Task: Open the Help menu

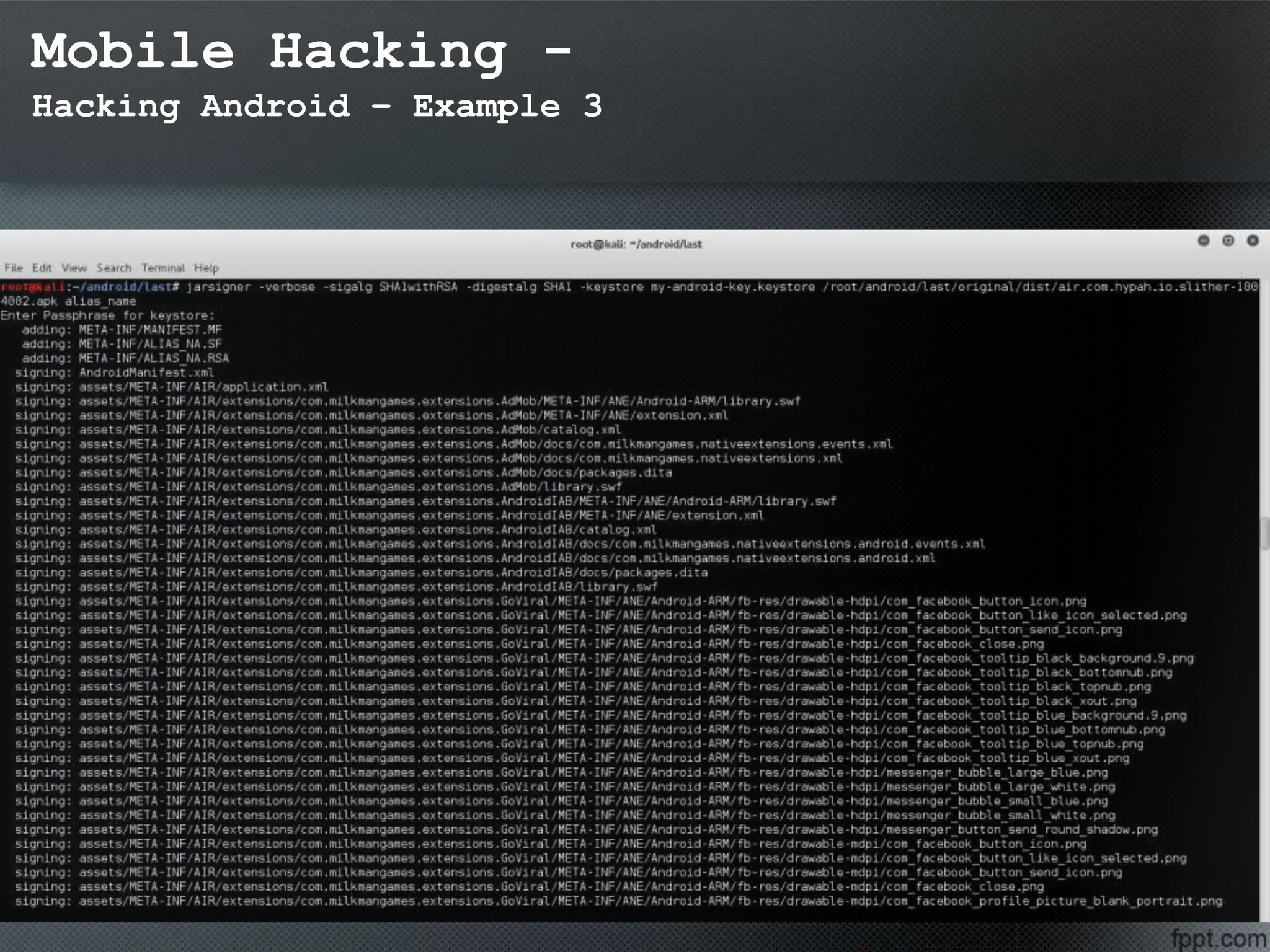Action: [206, 268]
